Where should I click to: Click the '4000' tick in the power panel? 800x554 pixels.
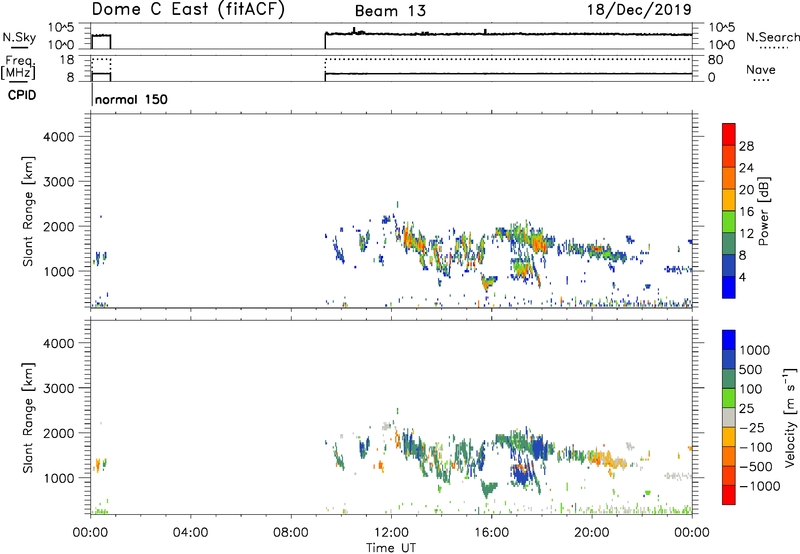click(x=58, y=137)
